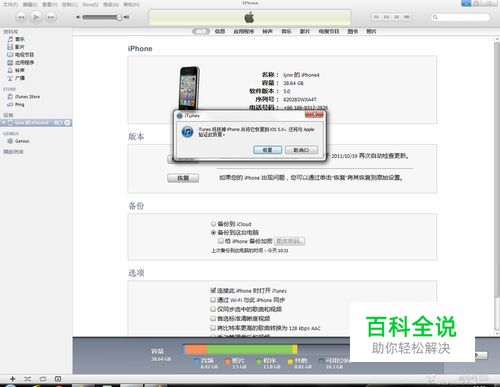Open the Store(S) menu
This screenshot has width=500, height=387.
pyautogui.click(x=90, y=5)
